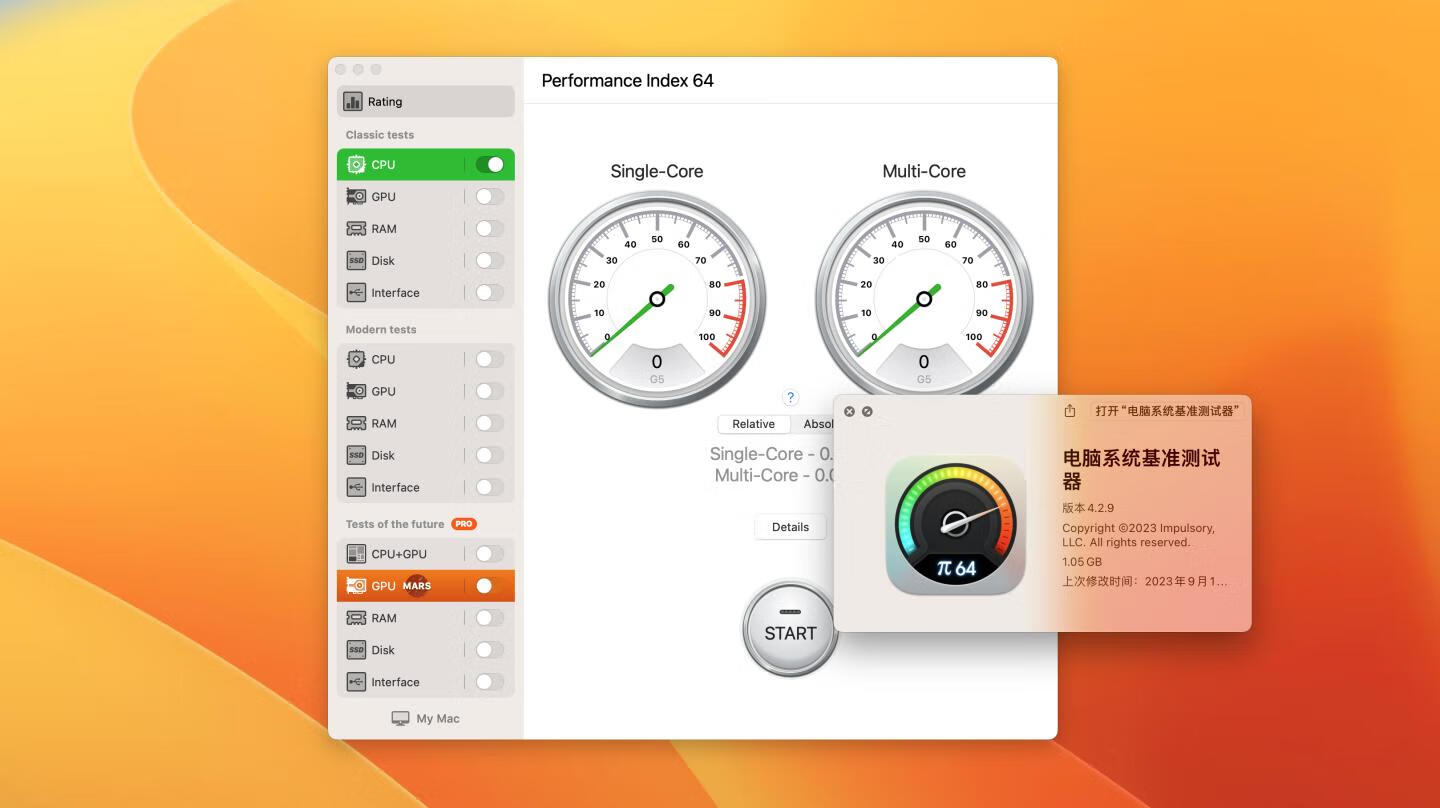Click the version 4.2.9 text
This screenshot has height=808, width=1440.
pos(1088,508)
